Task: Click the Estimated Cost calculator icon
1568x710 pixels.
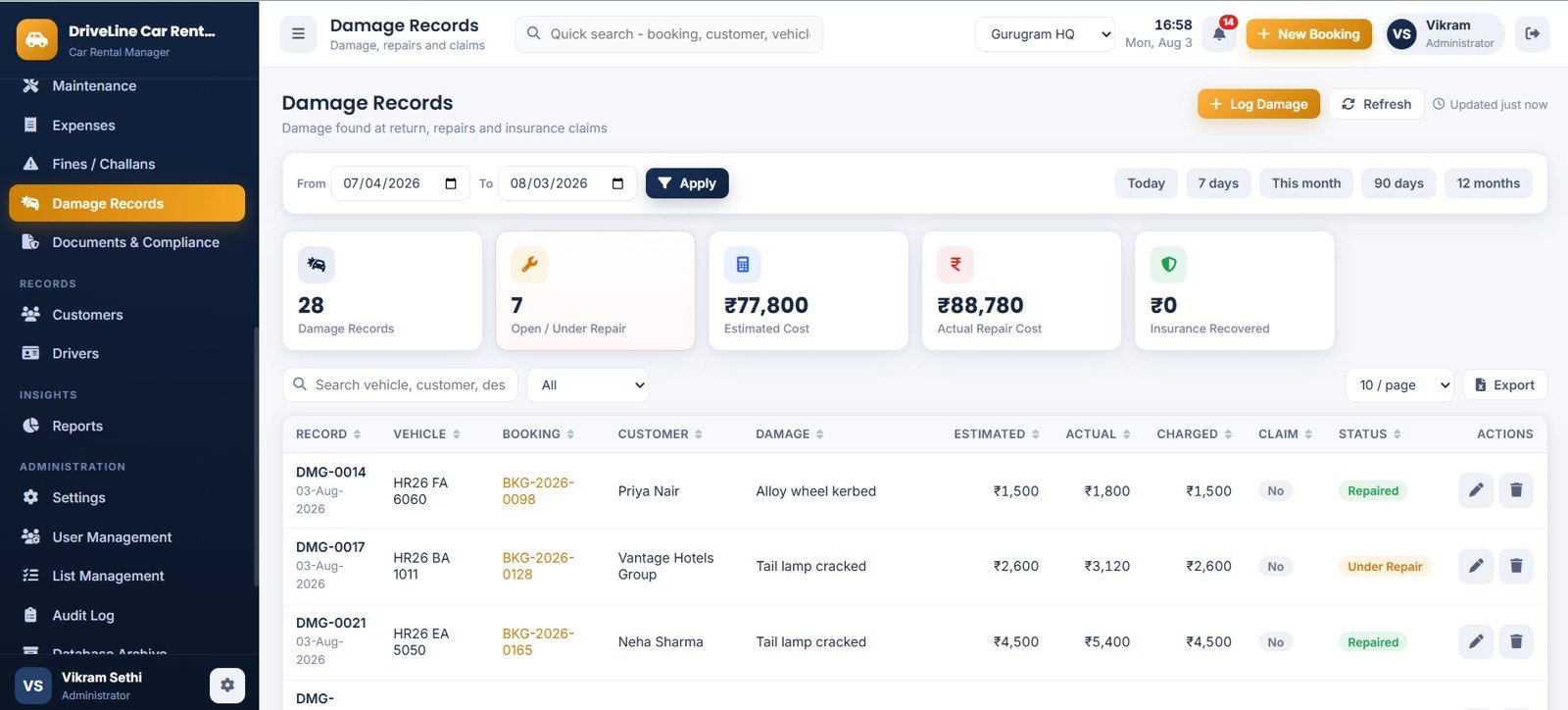Action: click(x=743, y=265)
